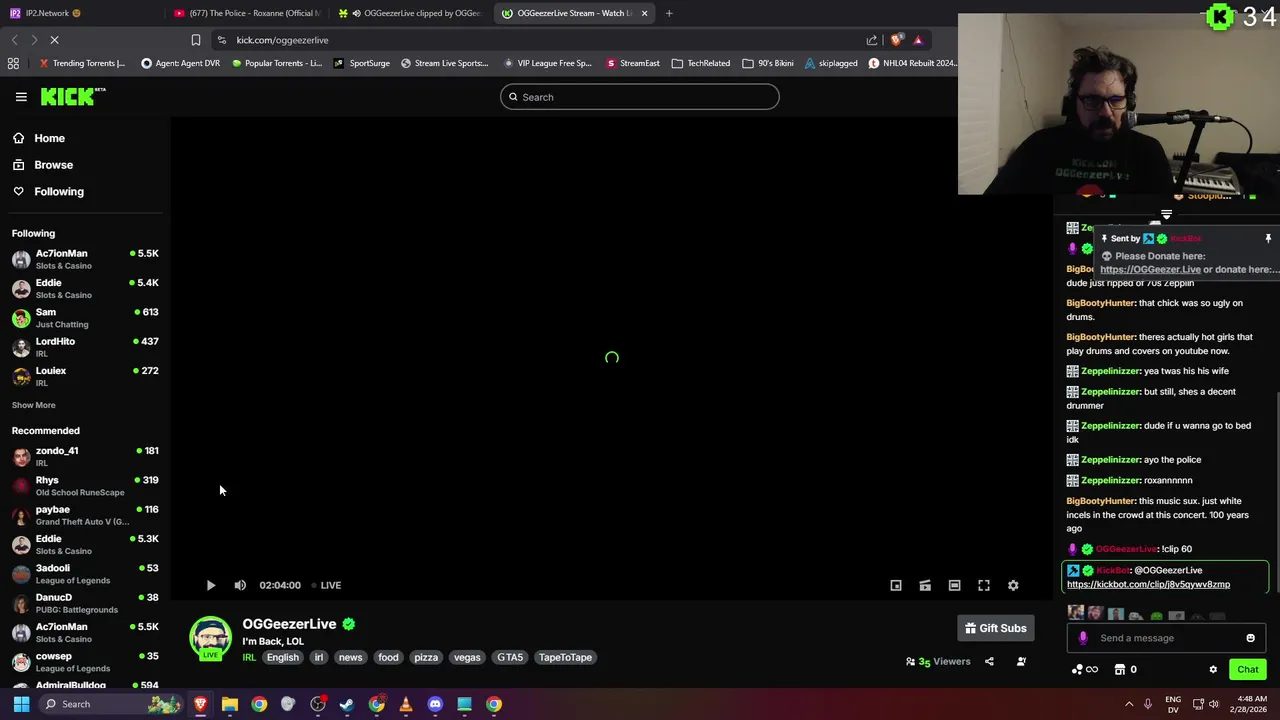Click into Send a message field
1280x720 pixels.
[x=1165, y=638]
